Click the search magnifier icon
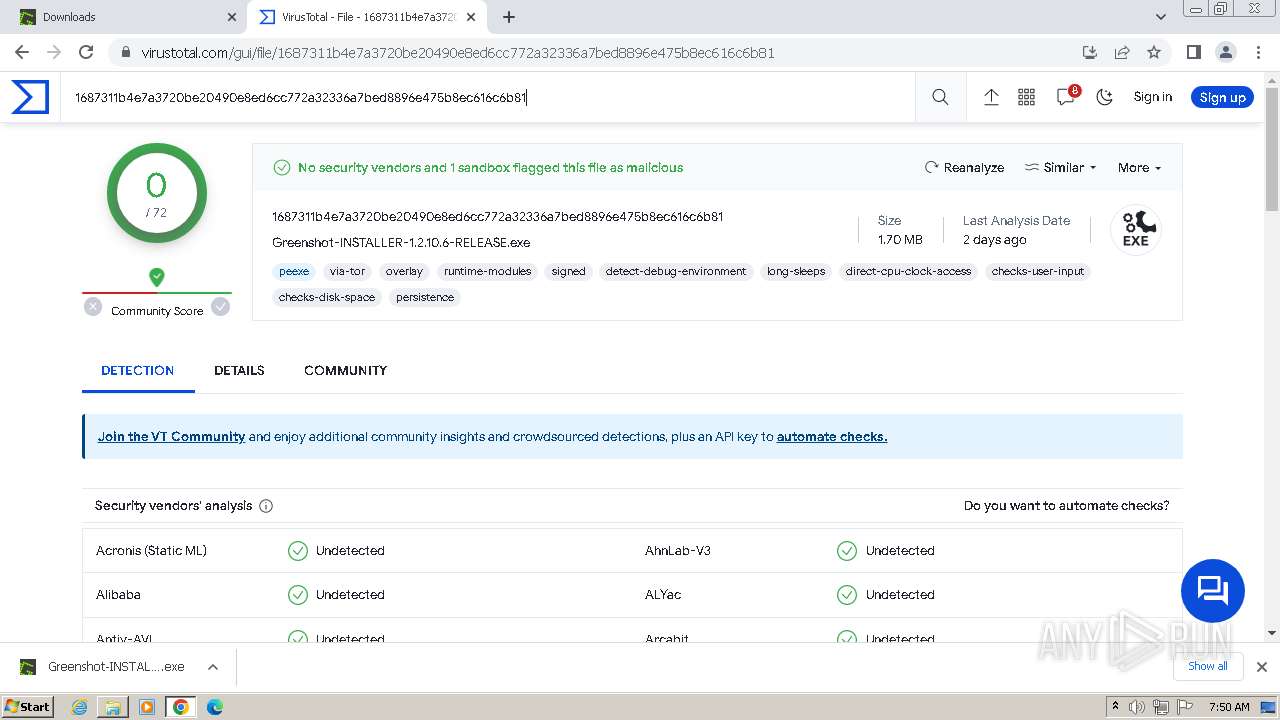This screenshot has width=1280, height=720. [940, 97]
